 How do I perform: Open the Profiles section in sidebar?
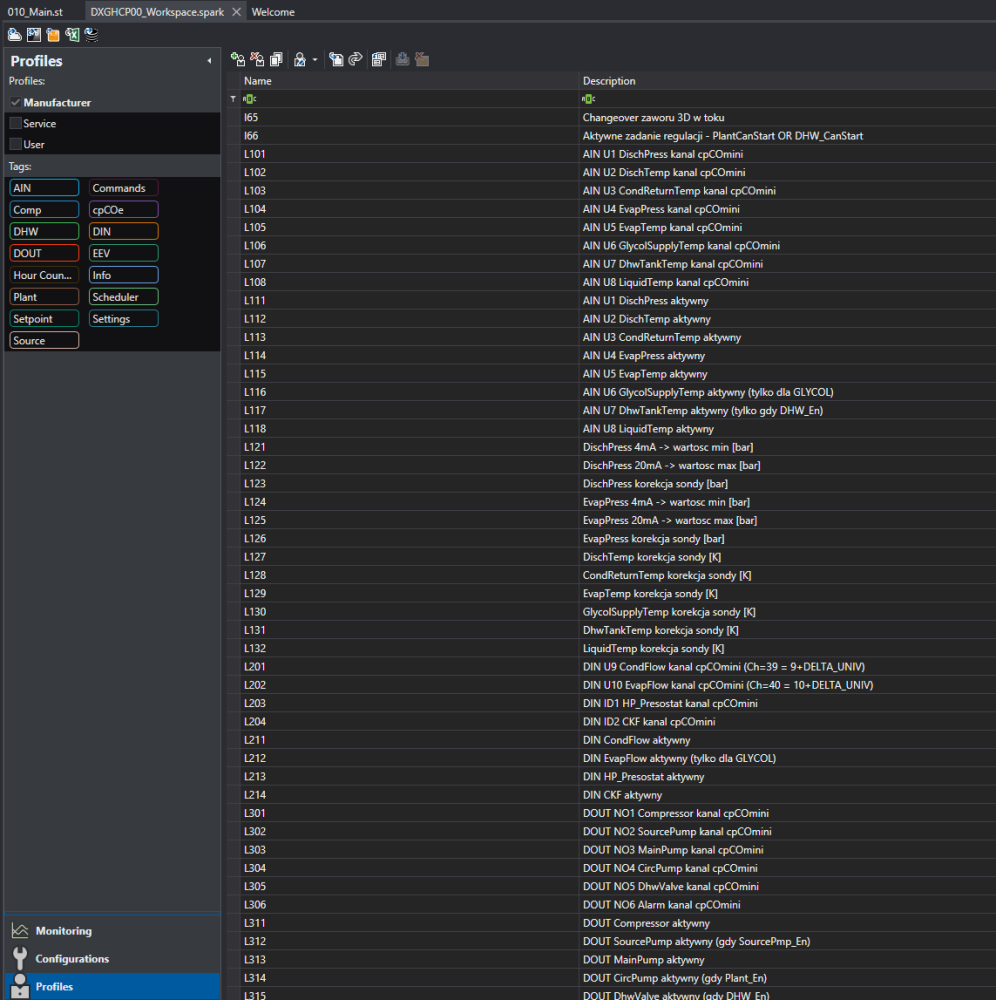click(112, 987)
